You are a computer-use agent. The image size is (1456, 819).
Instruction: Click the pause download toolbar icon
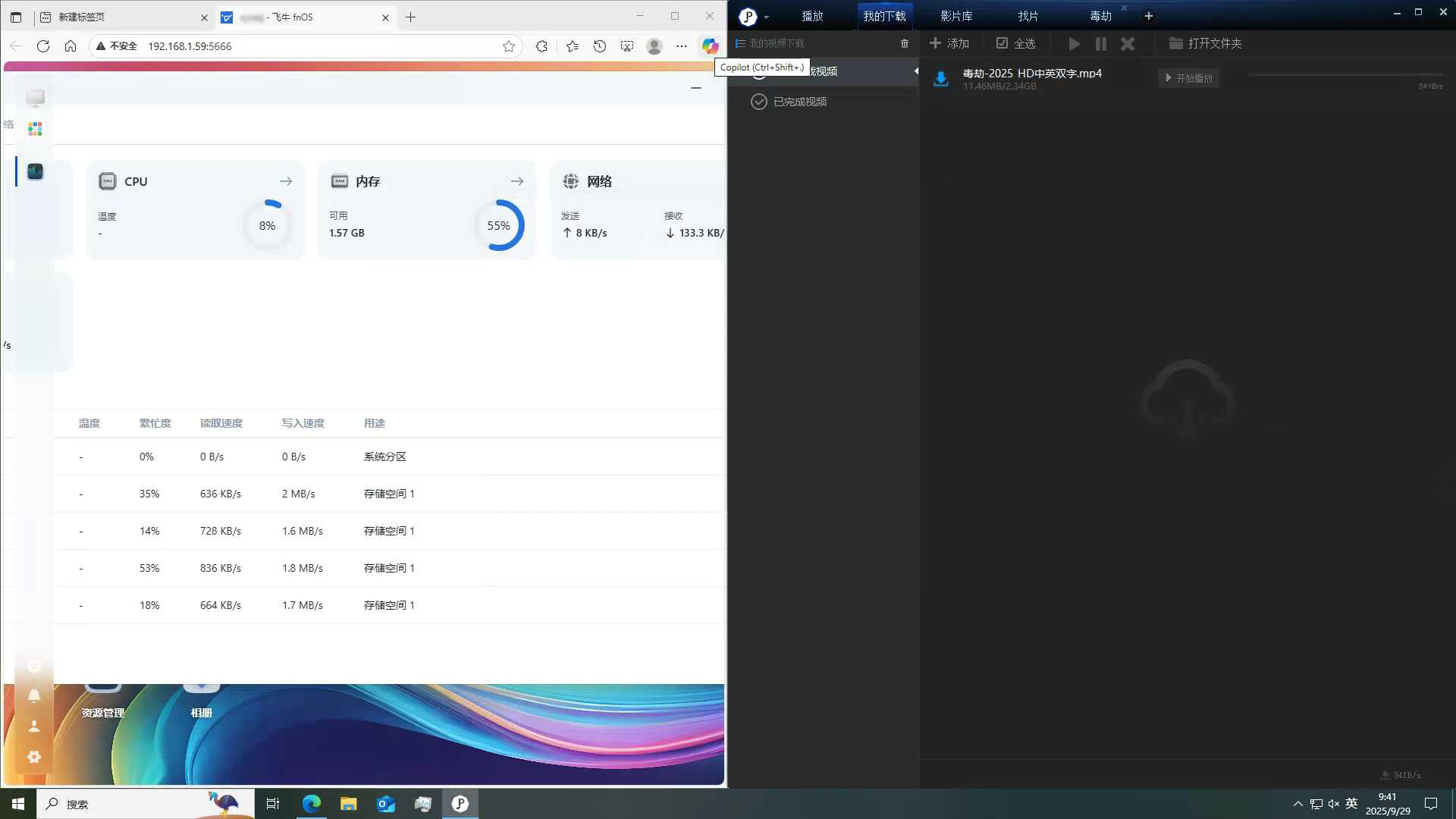[x=1101, y=44]
